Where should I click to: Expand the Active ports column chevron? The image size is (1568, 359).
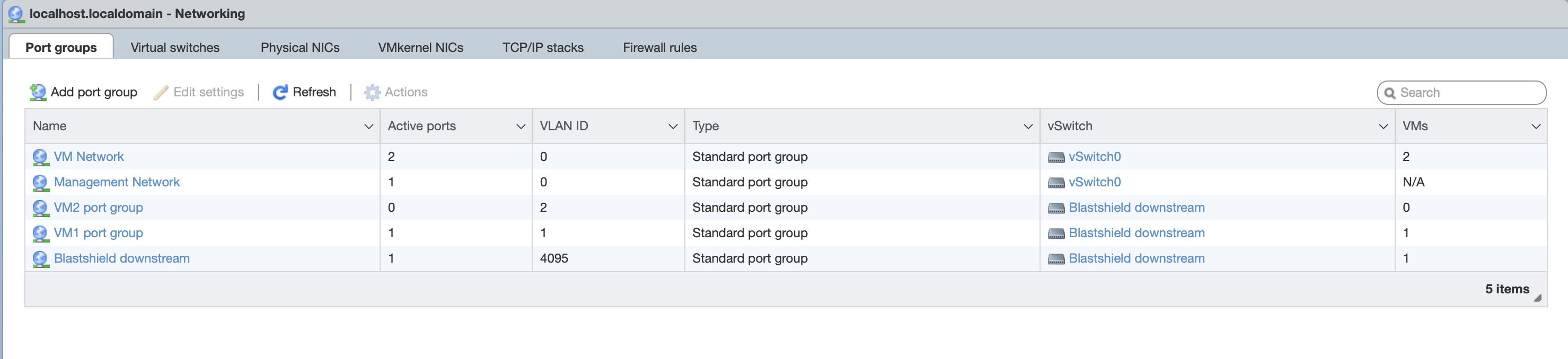pyautogui.click(x=521, y=127)
